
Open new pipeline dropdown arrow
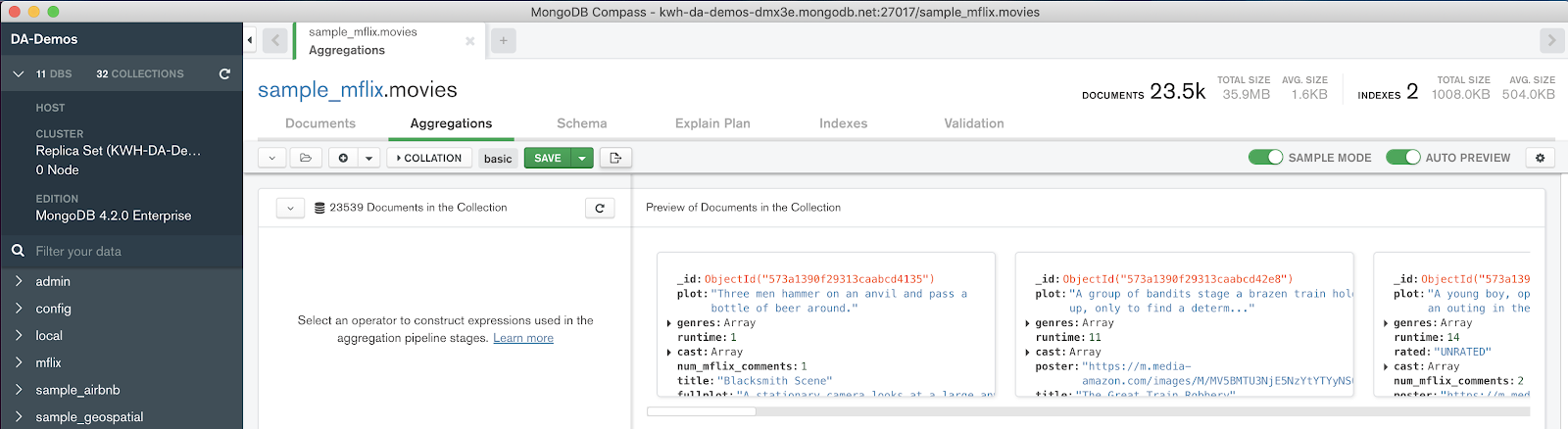(x=368, y=158)
